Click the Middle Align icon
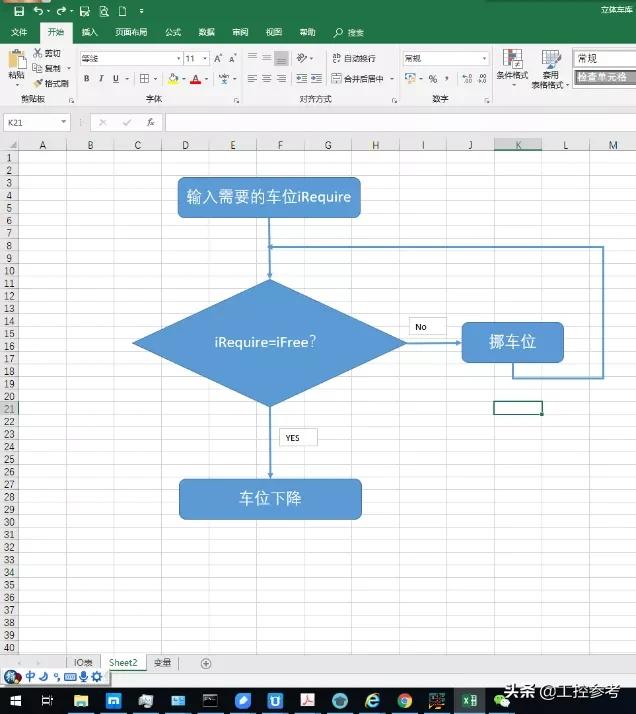The image size is (636, 714). click(x=266, y=57)
